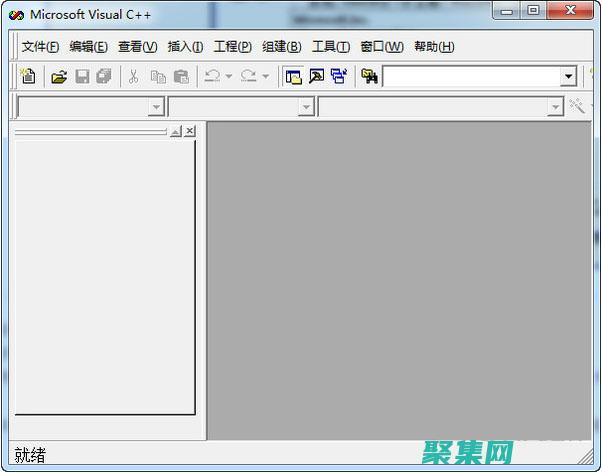Open the Find combo box dropdown arrow
Screen dimensions: 602x474
click(568, 77)
